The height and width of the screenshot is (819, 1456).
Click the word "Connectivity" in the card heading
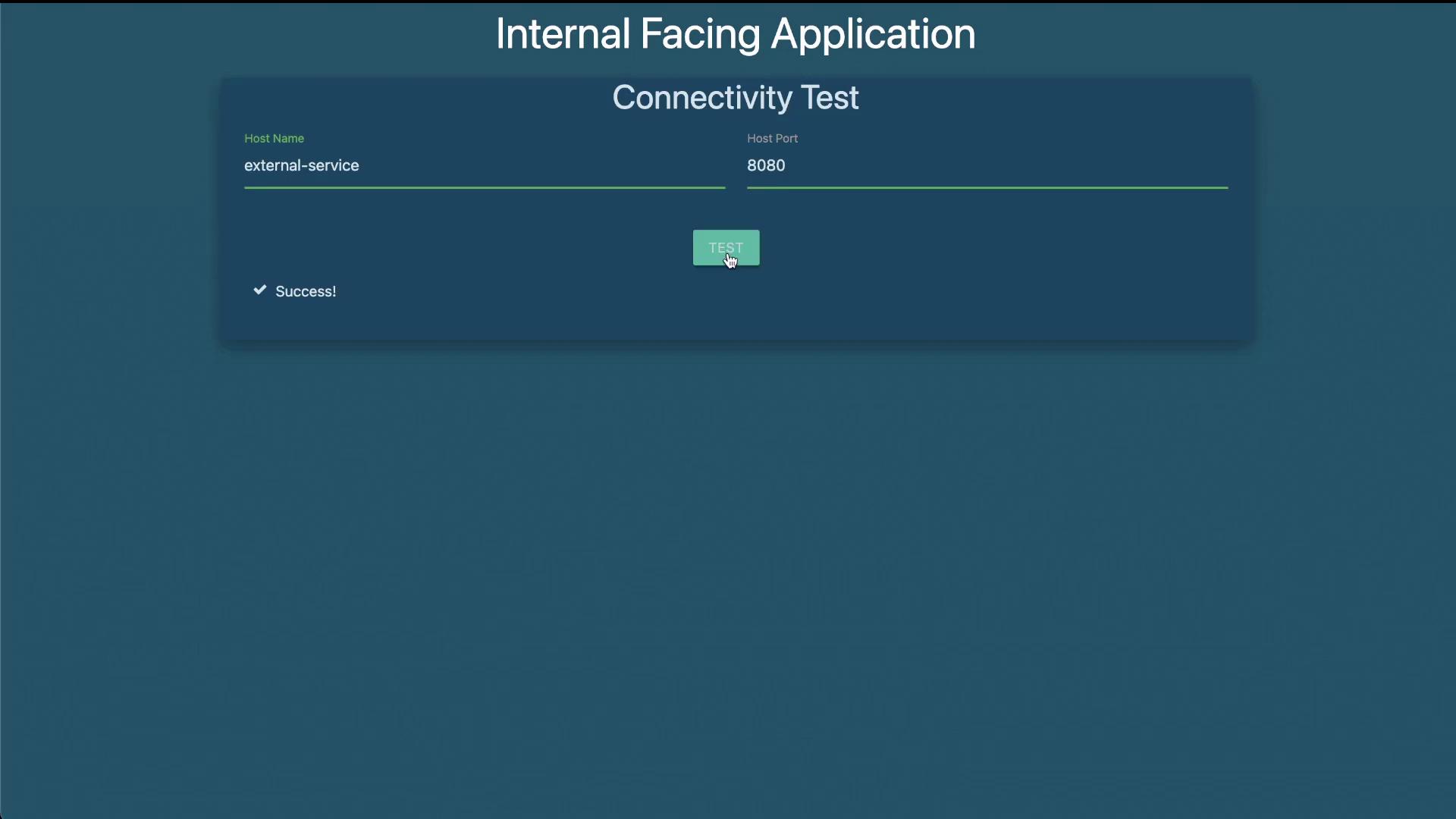(702, 98)
